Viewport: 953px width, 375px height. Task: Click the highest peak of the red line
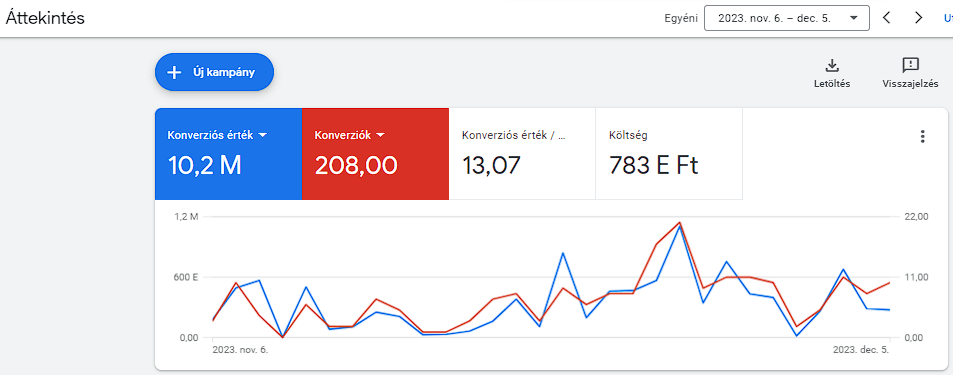tap(679, 222)
